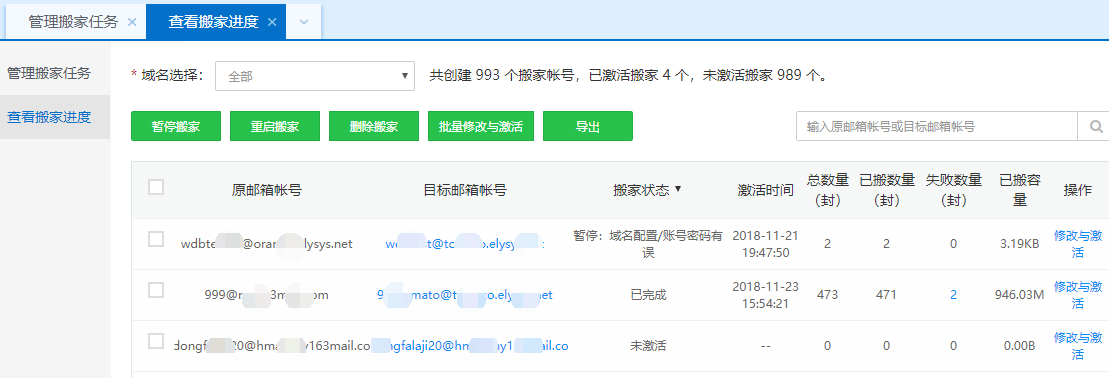
Task: Open 查看搬家进度 in the sidebar
Action: pyautogui.click(x=49, y=118)
